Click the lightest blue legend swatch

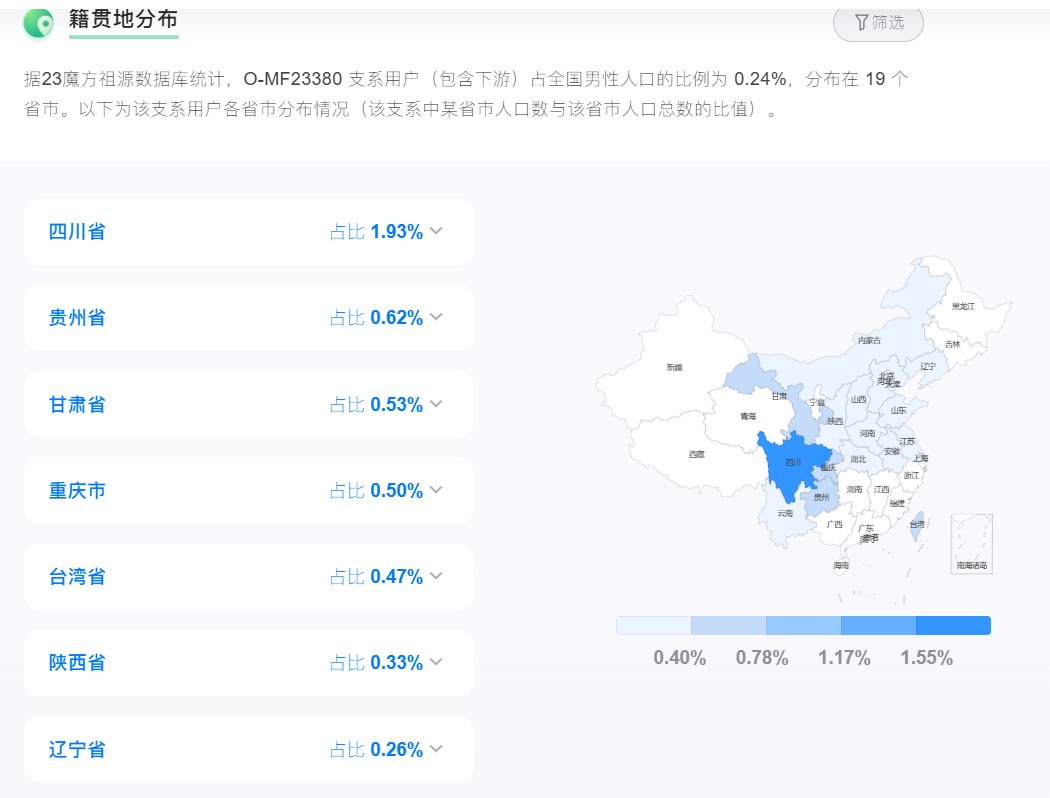click(654, 625)
